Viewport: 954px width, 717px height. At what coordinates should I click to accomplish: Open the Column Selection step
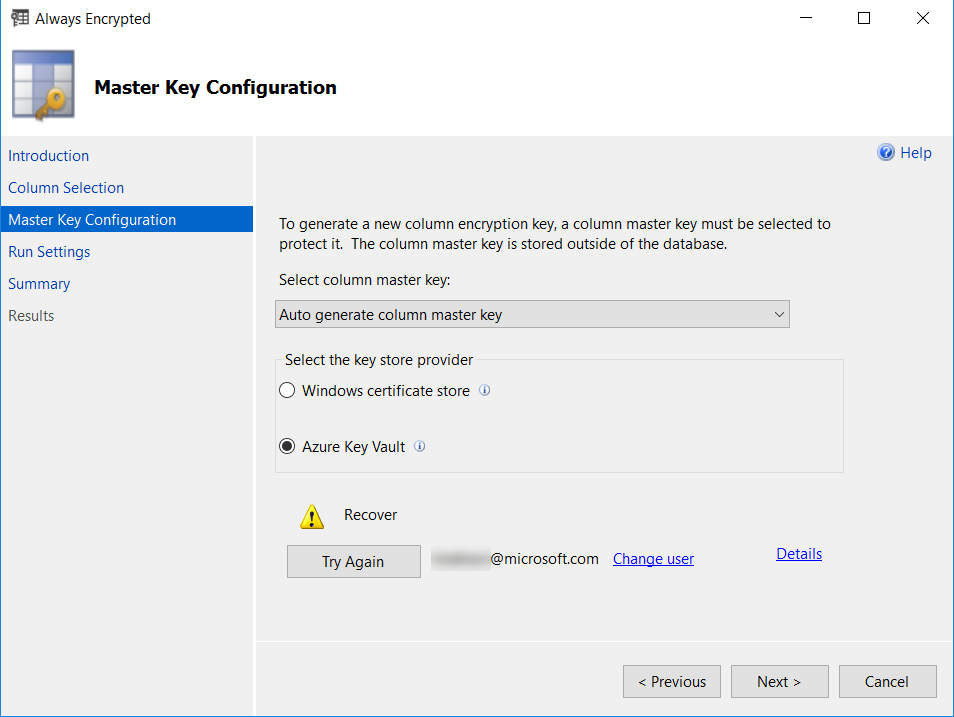pyautogui.click(x=66, y=188)
